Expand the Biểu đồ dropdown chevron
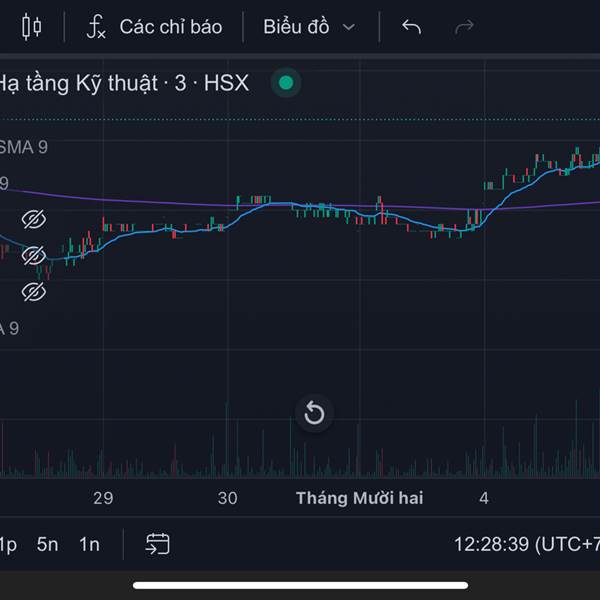This screenshot has height=600, width=600. tap(349, 27)
